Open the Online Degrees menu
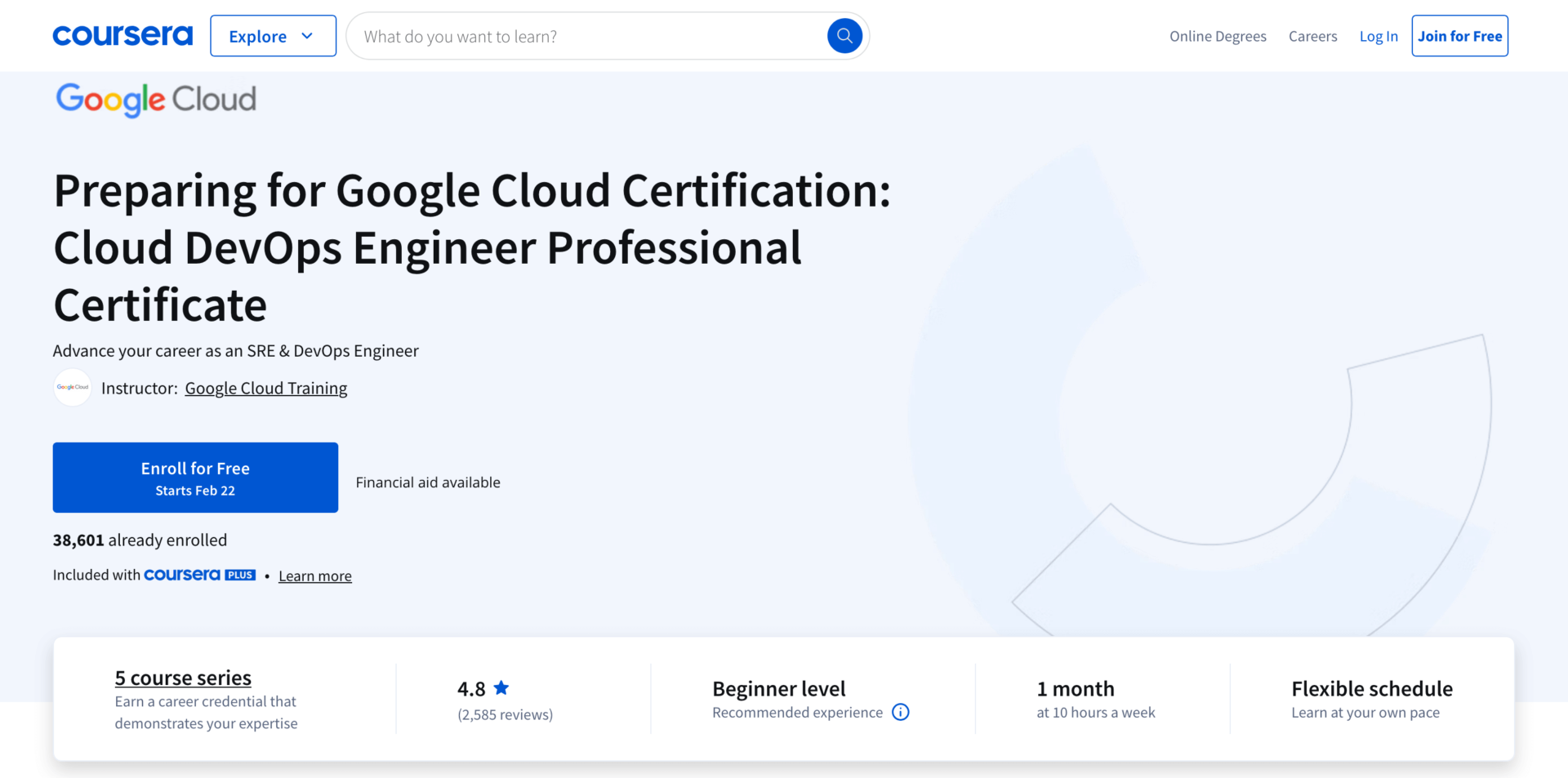 coord(1218,36)
